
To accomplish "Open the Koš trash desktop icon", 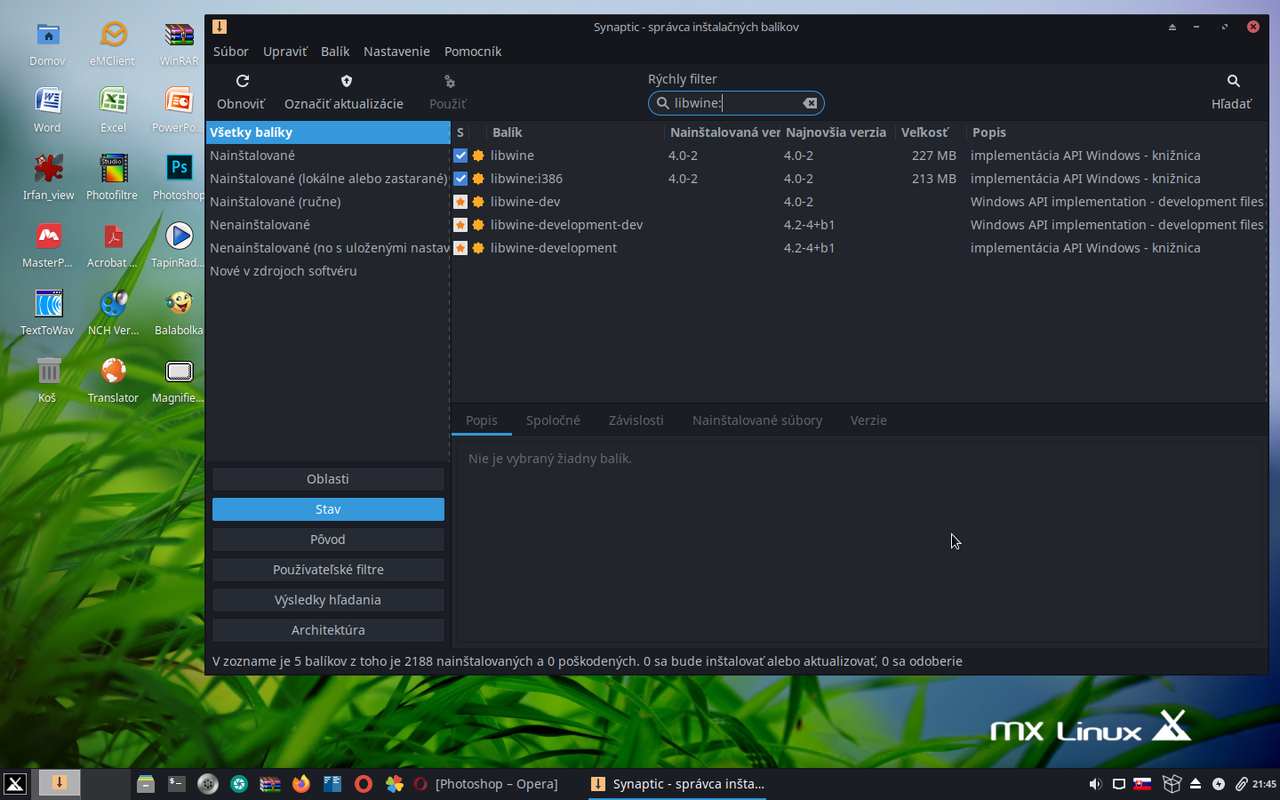I will [47, 380].
